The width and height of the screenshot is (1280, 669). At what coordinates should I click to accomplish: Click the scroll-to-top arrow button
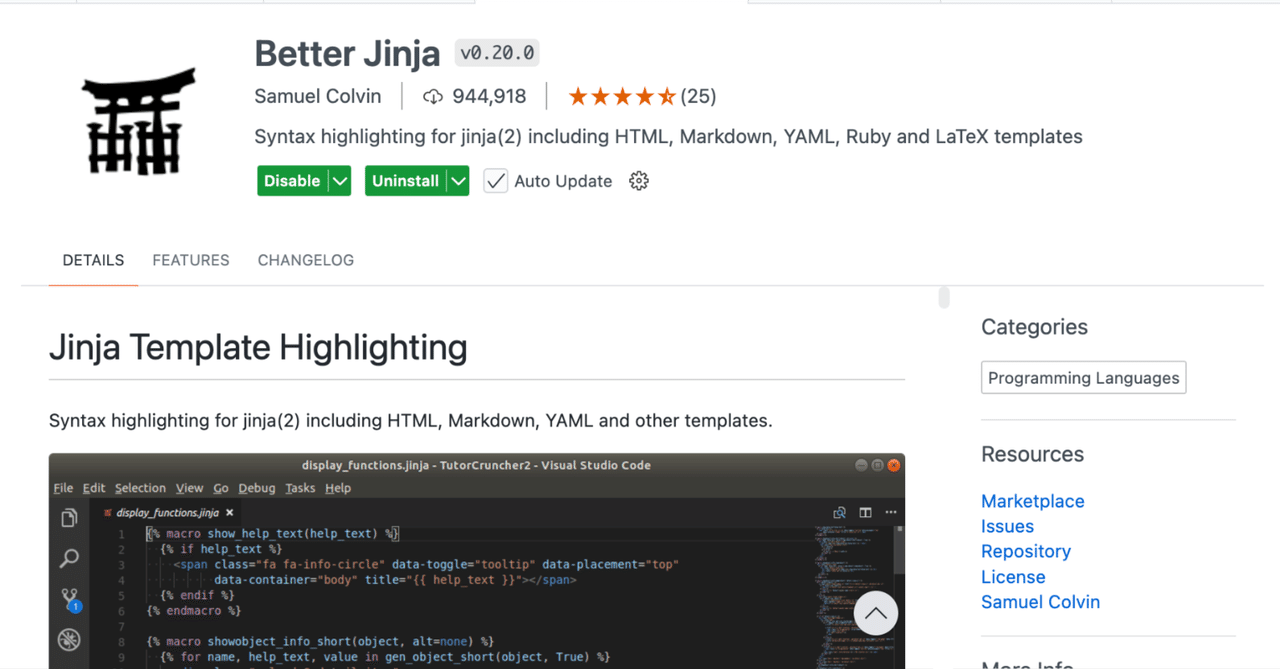(876, 612)
